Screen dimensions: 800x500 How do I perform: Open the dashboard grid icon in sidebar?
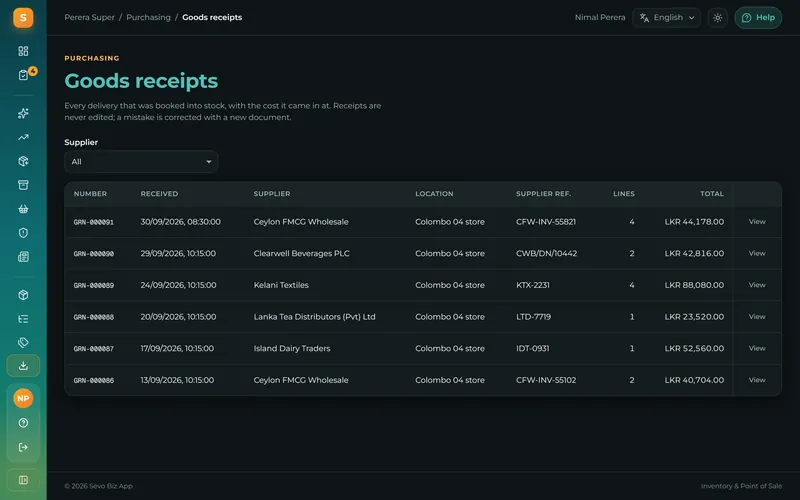tap(23, 51)
